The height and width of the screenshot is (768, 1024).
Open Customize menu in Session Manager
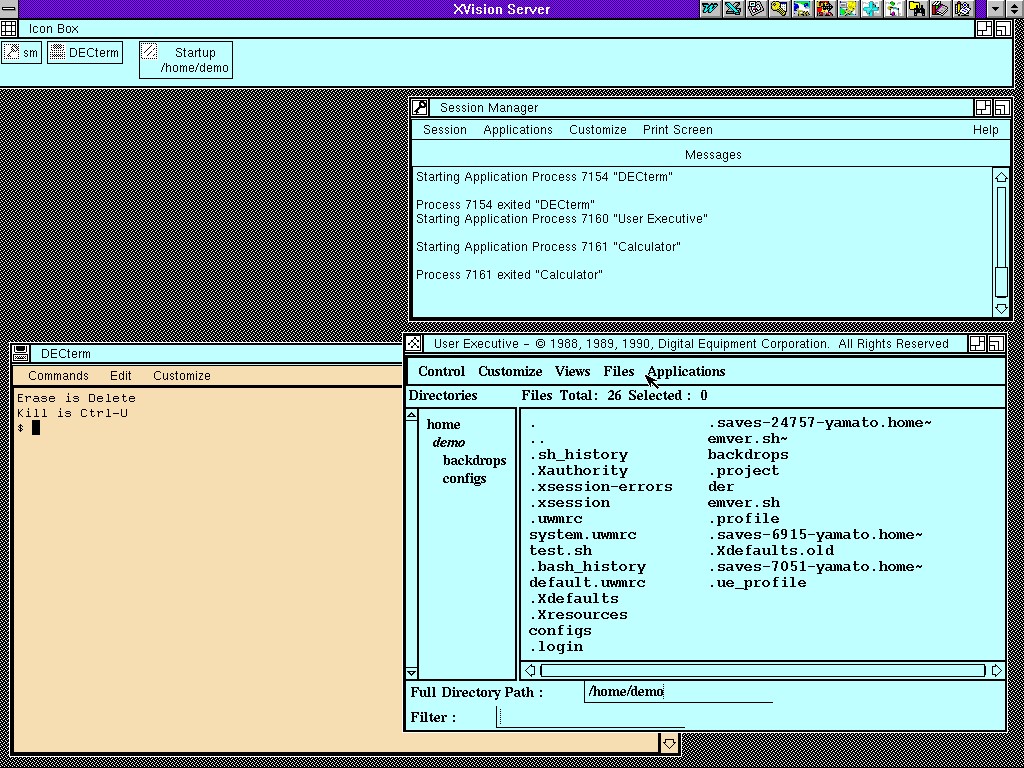[x=598, y=129]
